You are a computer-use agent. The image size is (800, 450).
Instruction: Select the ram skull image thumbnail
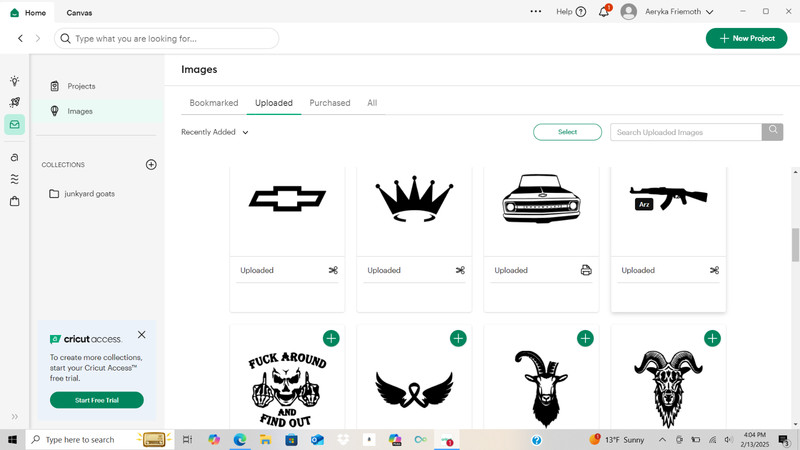pyautogui.click(x=668, y=389)
